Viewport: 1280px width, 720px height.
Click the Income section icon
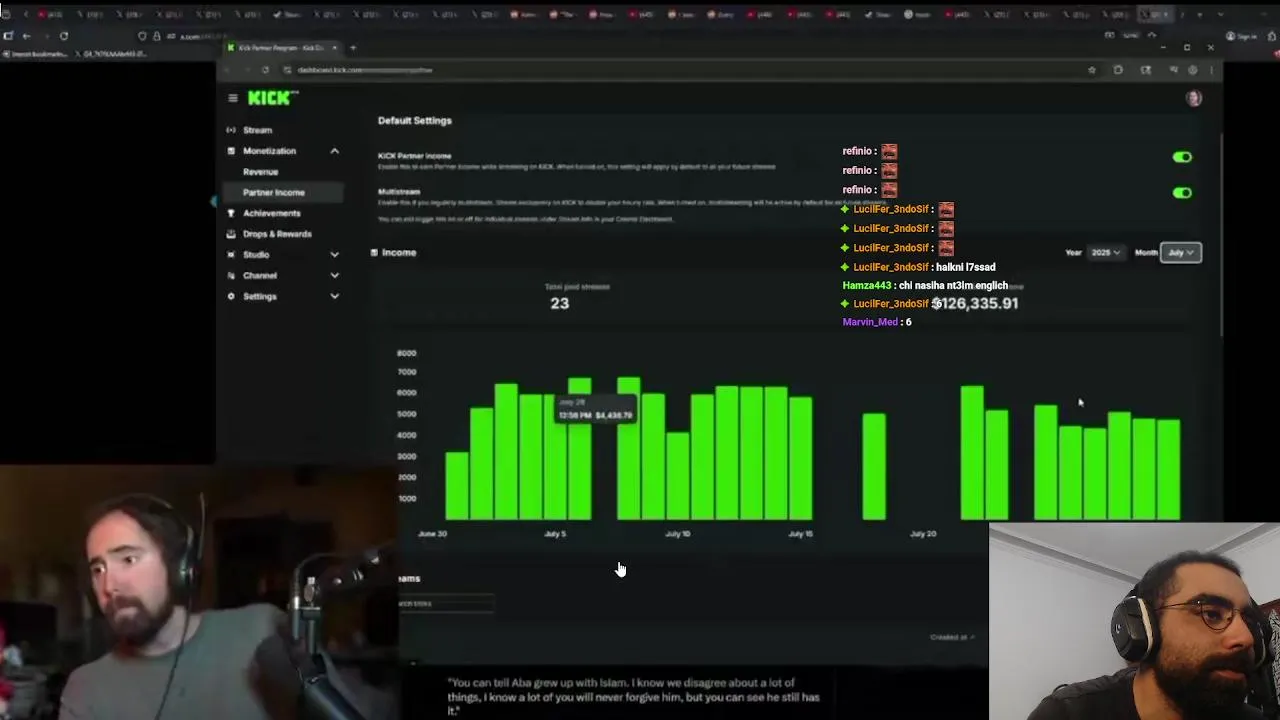374,252
